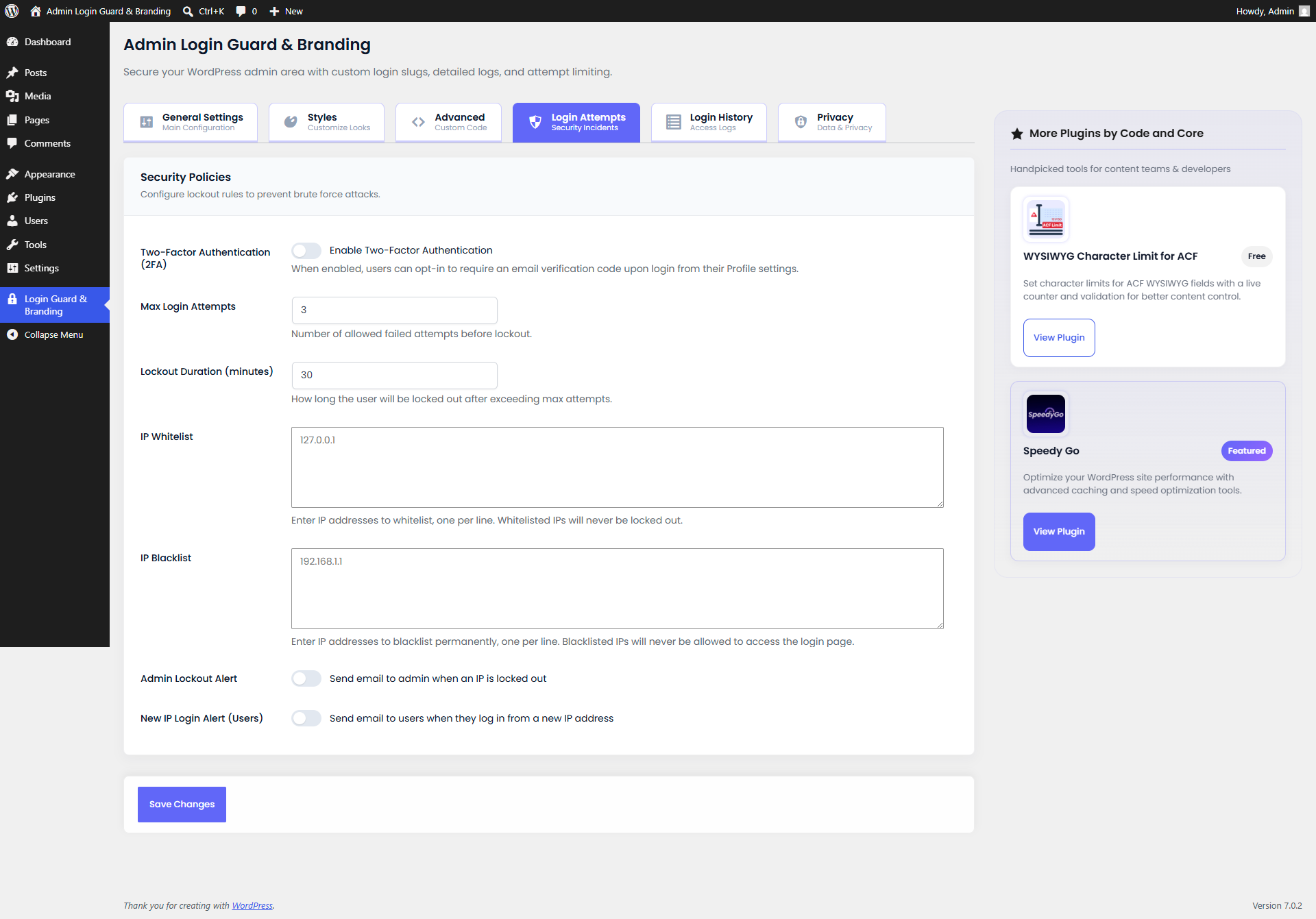Screen dimensions: 1316x919
Task: Click the Save Changes button
Action: pyautogui.click(x=182, y=805)
